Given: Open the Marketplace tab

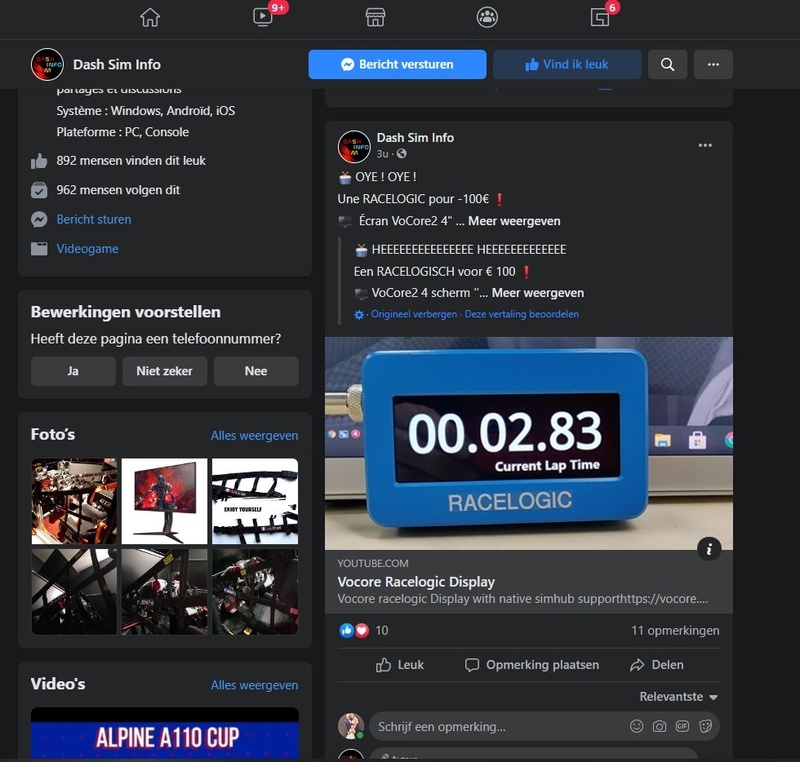Looking at the screenshot, I should [x=375, y=18].
